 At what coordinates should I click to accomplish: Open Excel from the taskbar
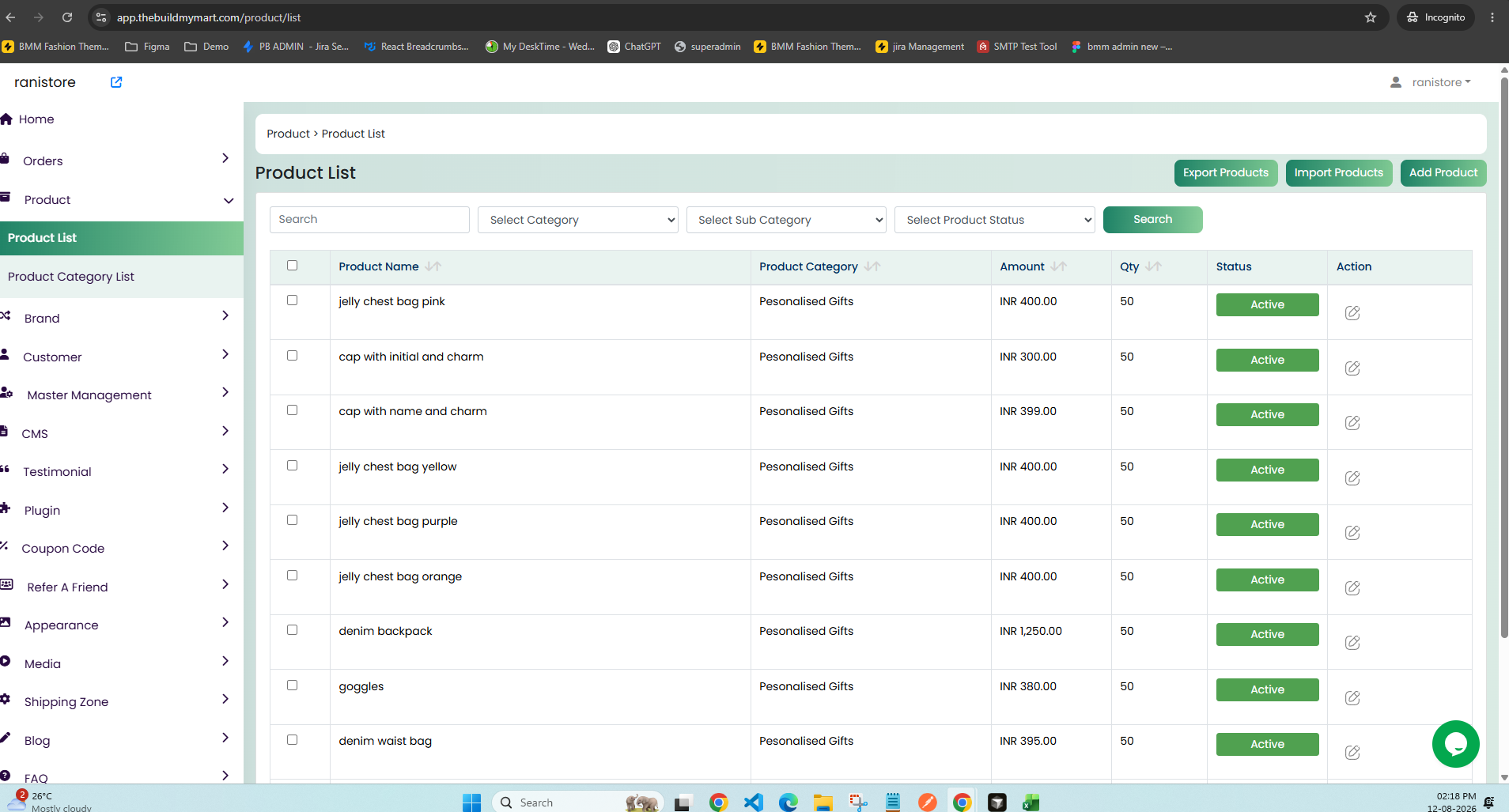[1031, 803]
